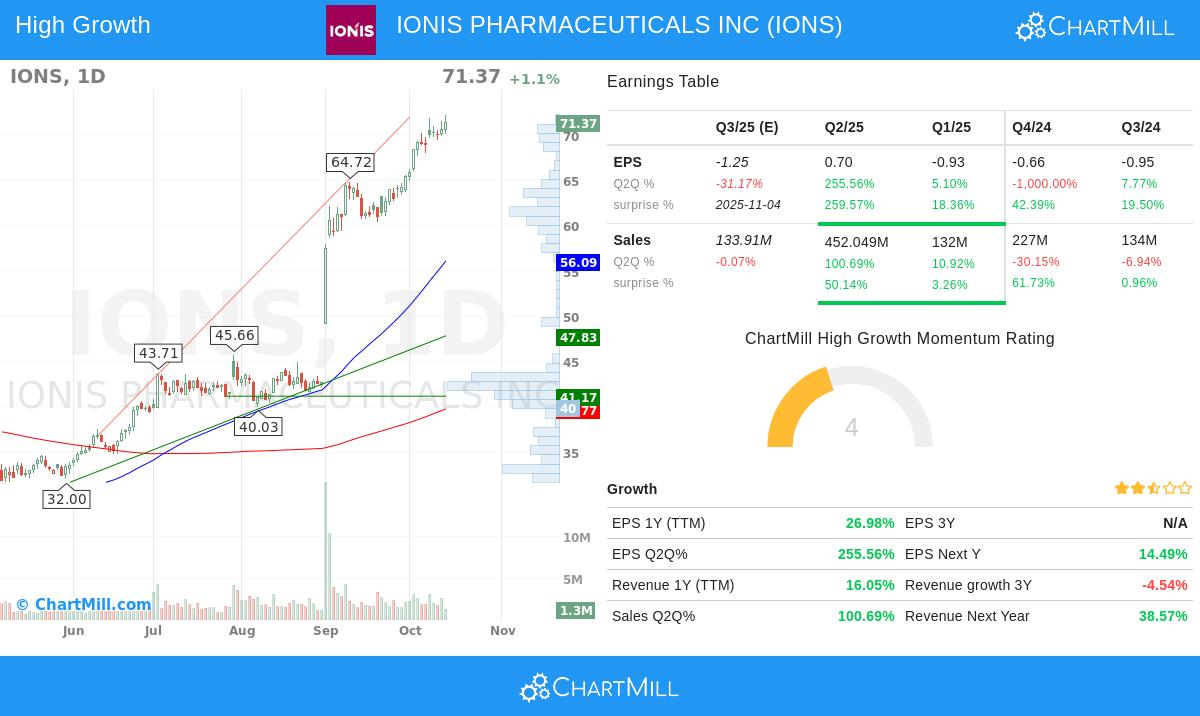Click the High Growth Momentum Rating gauge
This screenshot has height=716, width=1200.
[850, 408]
